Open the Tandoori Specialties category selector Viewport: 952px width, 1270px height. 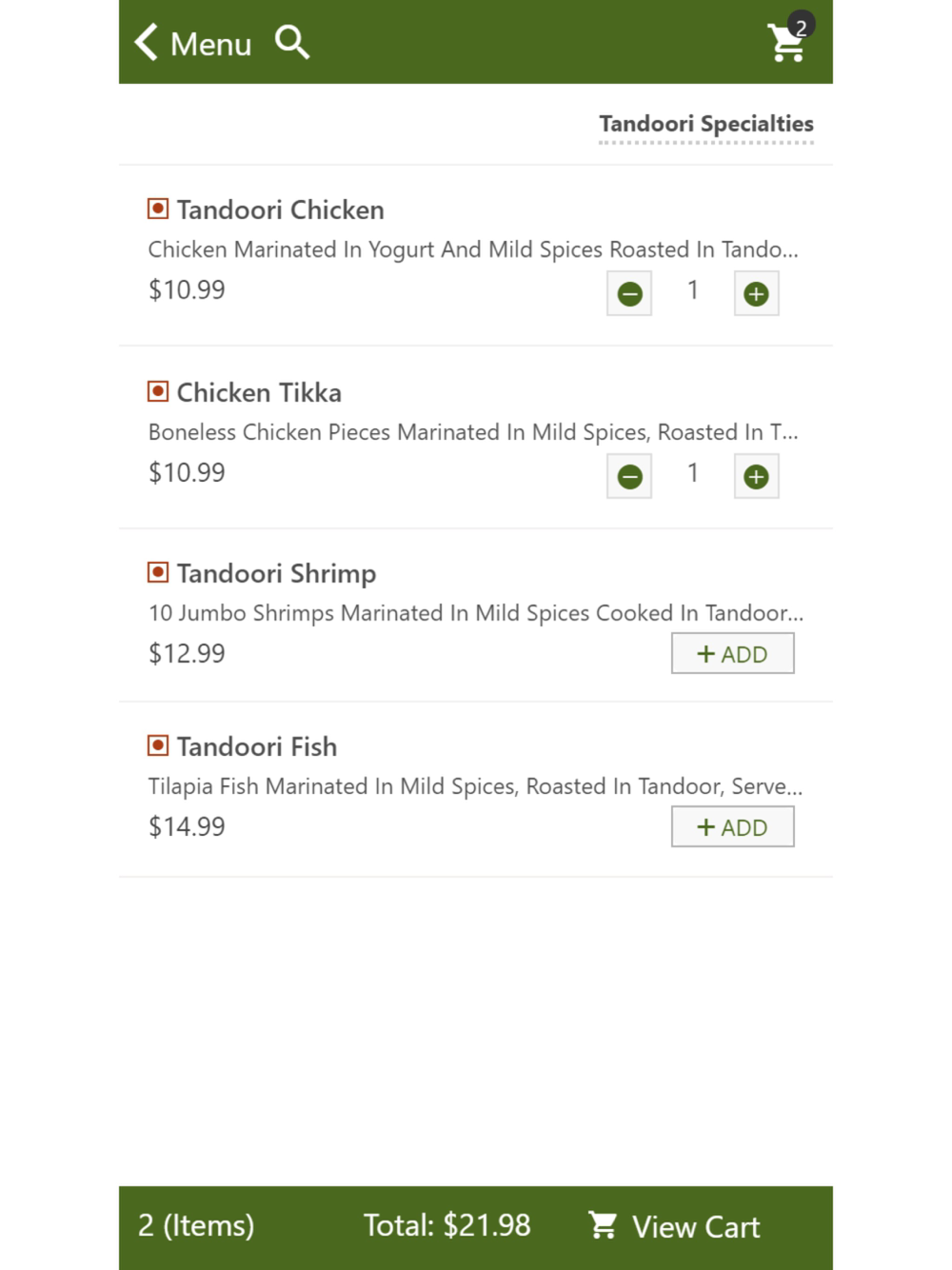pyautogui.click(x=706, y=125)
